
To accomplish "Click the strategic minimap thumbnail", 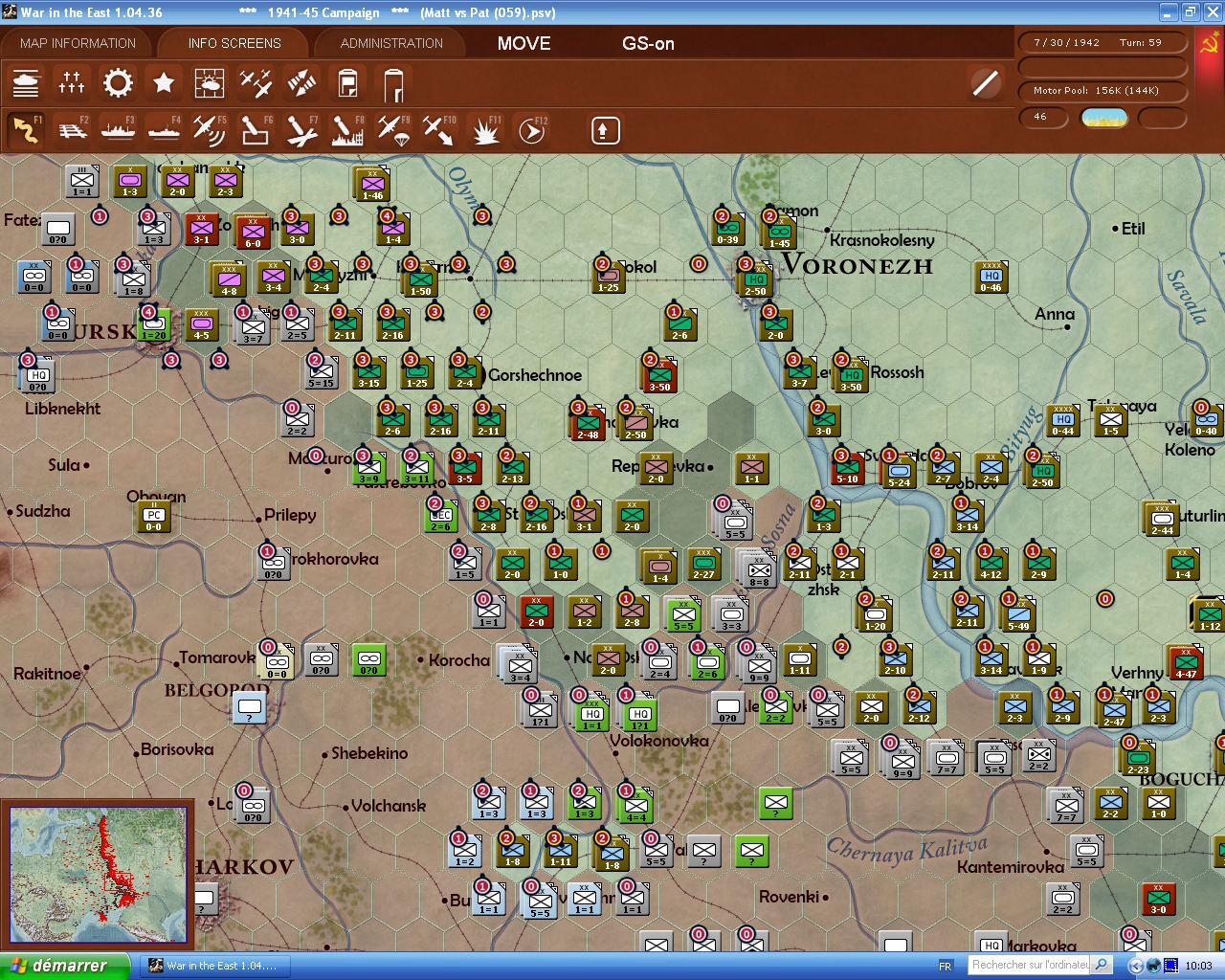I will [x=98, y=874].
